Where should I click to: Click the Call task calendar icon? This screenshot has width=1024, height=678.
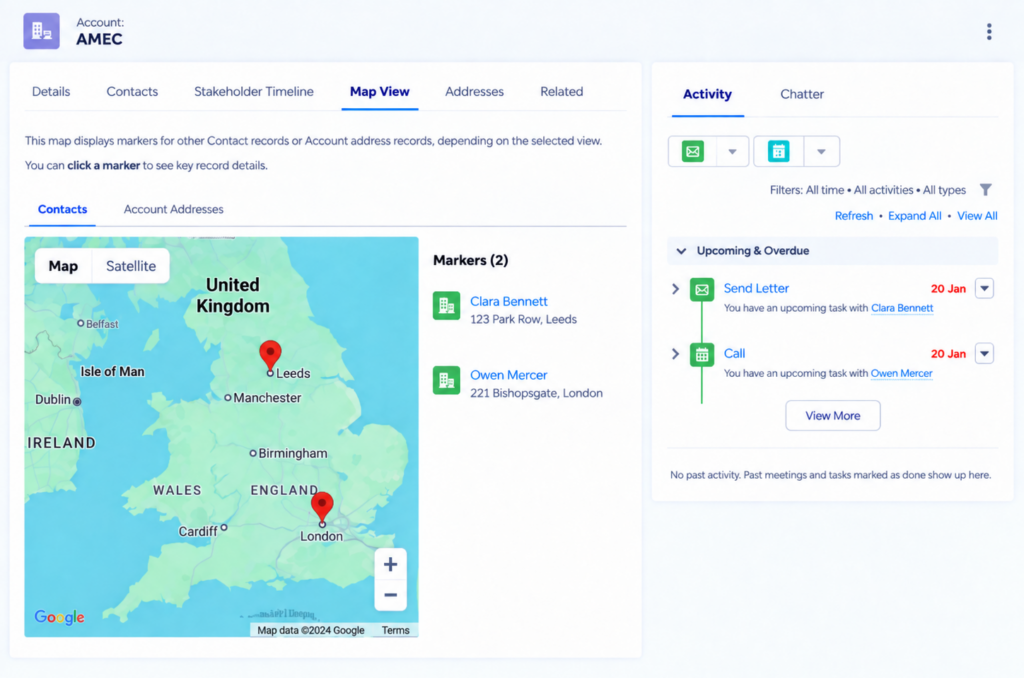(701, 355)
